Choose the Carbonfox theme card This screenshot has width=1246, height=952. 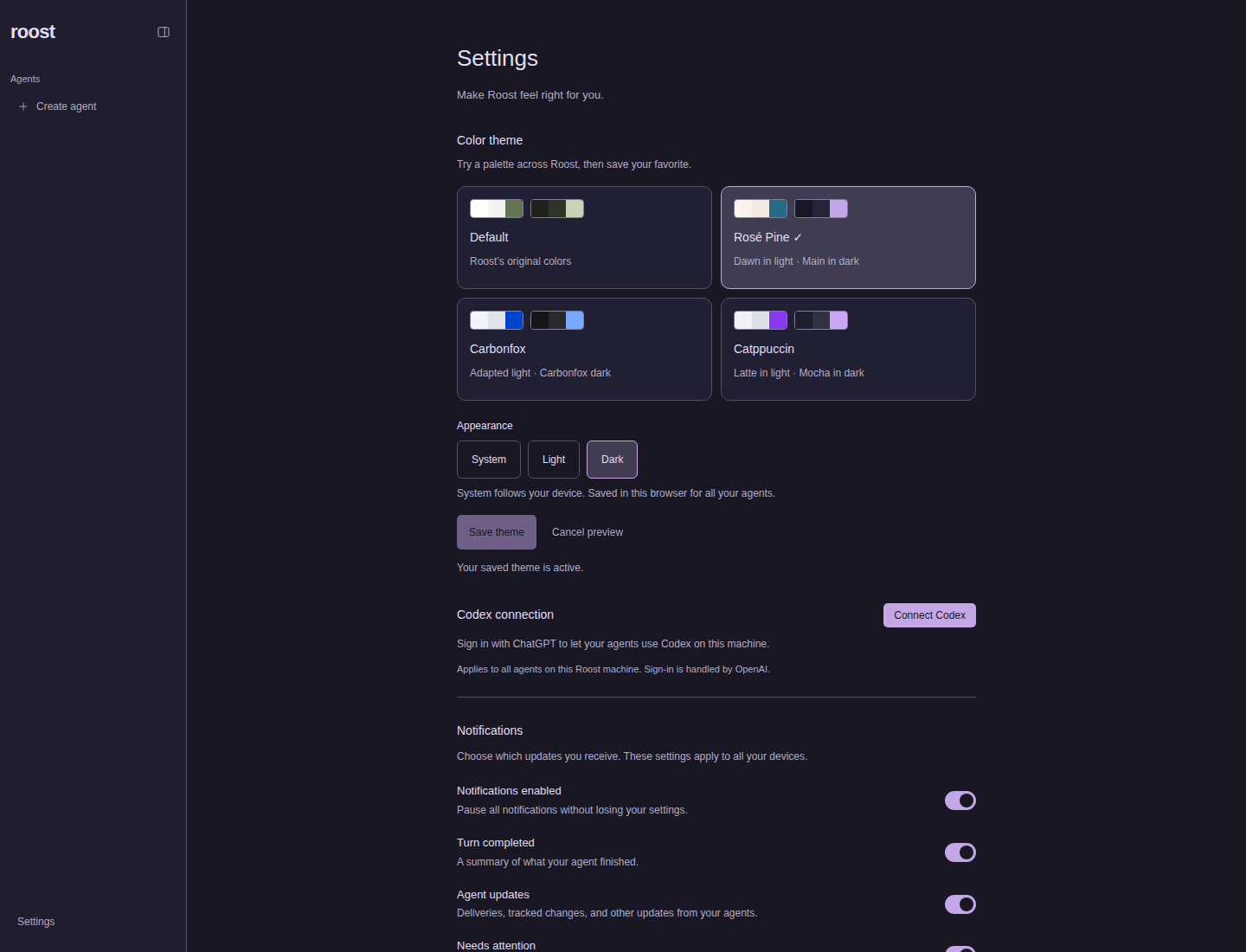click(x=584, y=349)
